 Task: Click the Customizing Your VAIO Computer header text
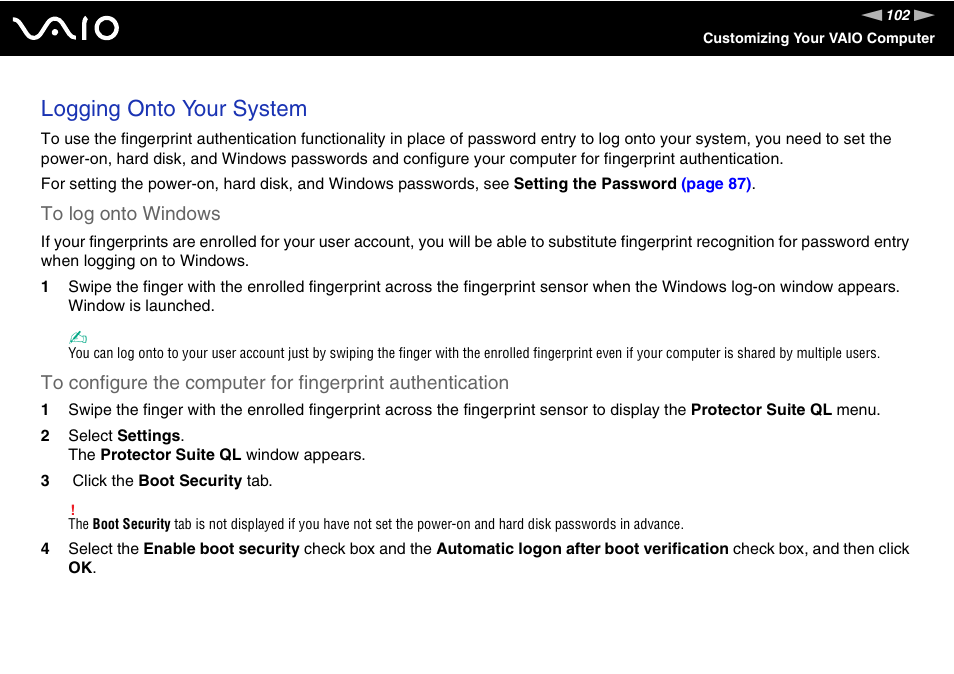pos(818,38)
